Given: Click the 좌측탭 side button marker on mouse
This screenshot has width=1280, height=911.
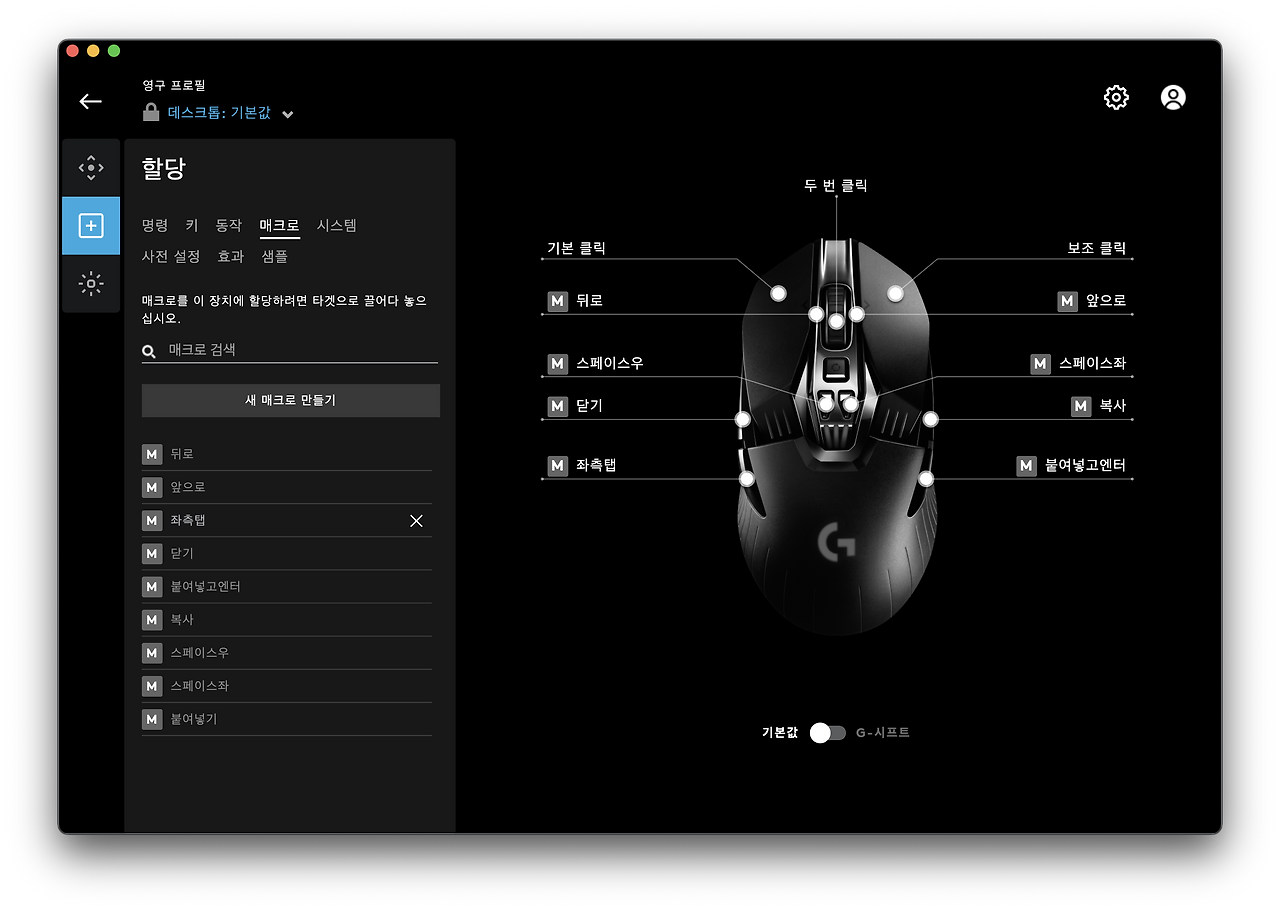Looking at the screenshot, I should [746, 479].
